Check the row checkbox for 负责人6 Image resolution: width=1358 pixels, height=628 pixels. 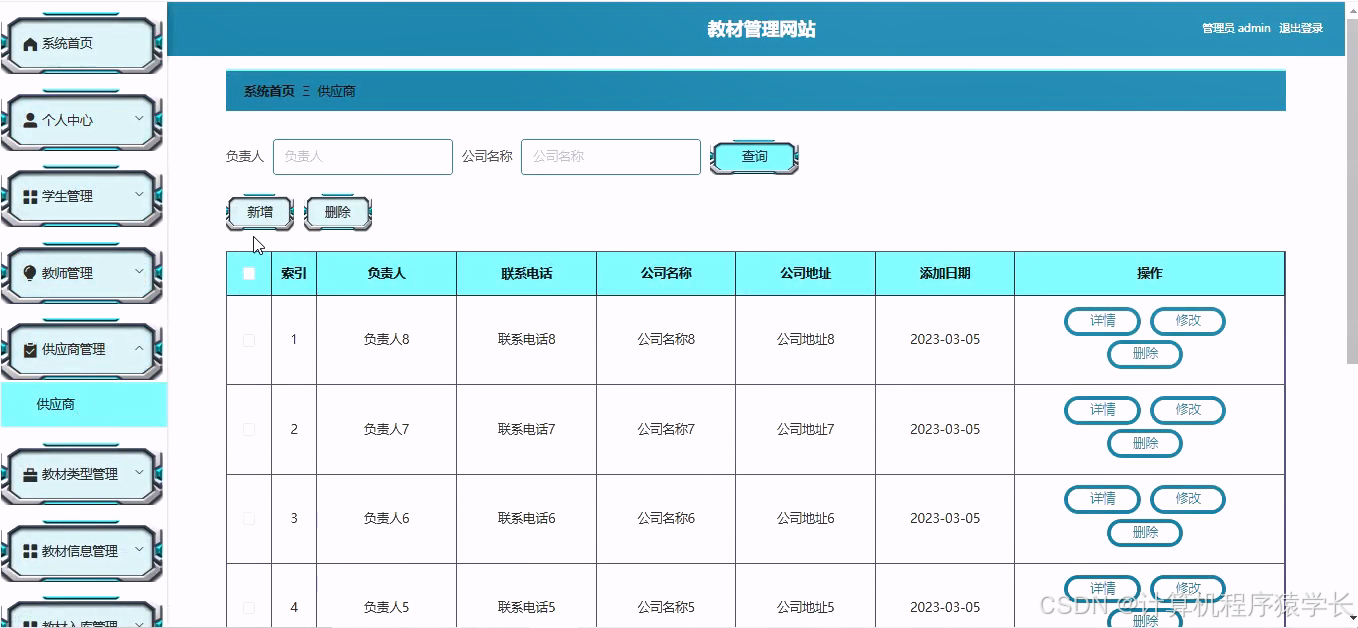pos(249,518)
